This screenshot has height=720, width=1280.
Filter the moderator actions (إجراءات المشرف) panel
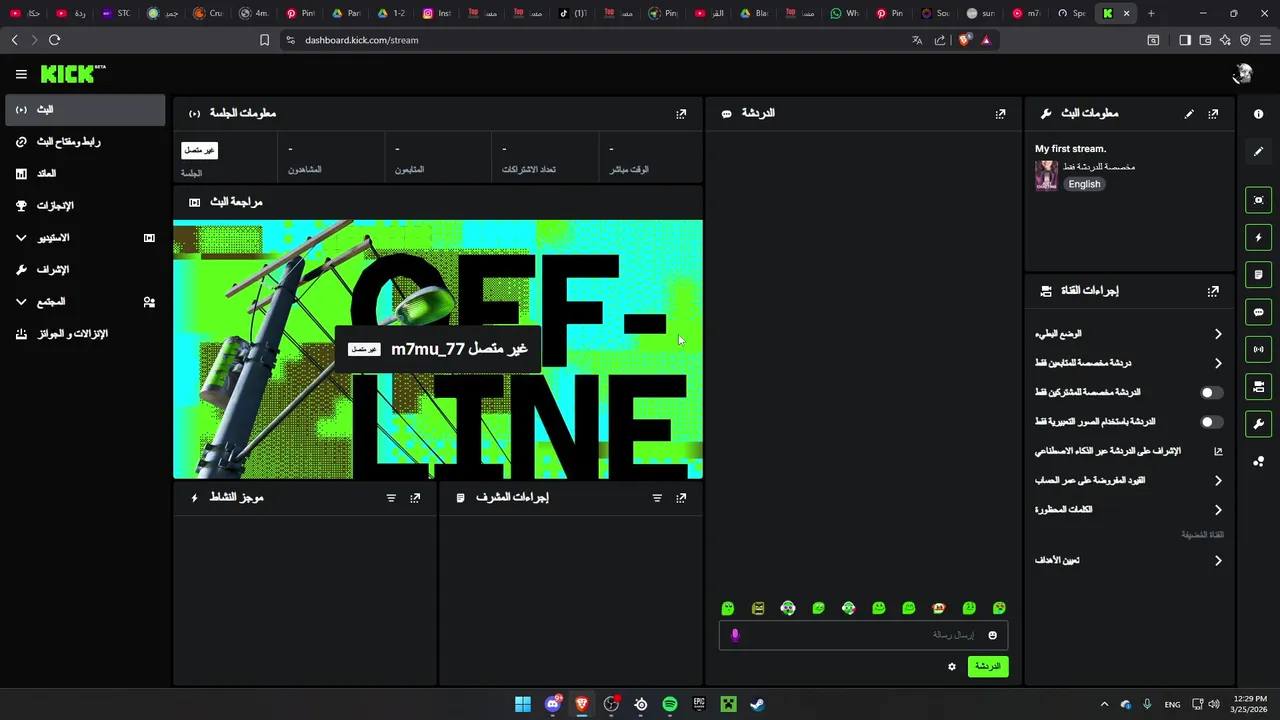tap(657, 498)
